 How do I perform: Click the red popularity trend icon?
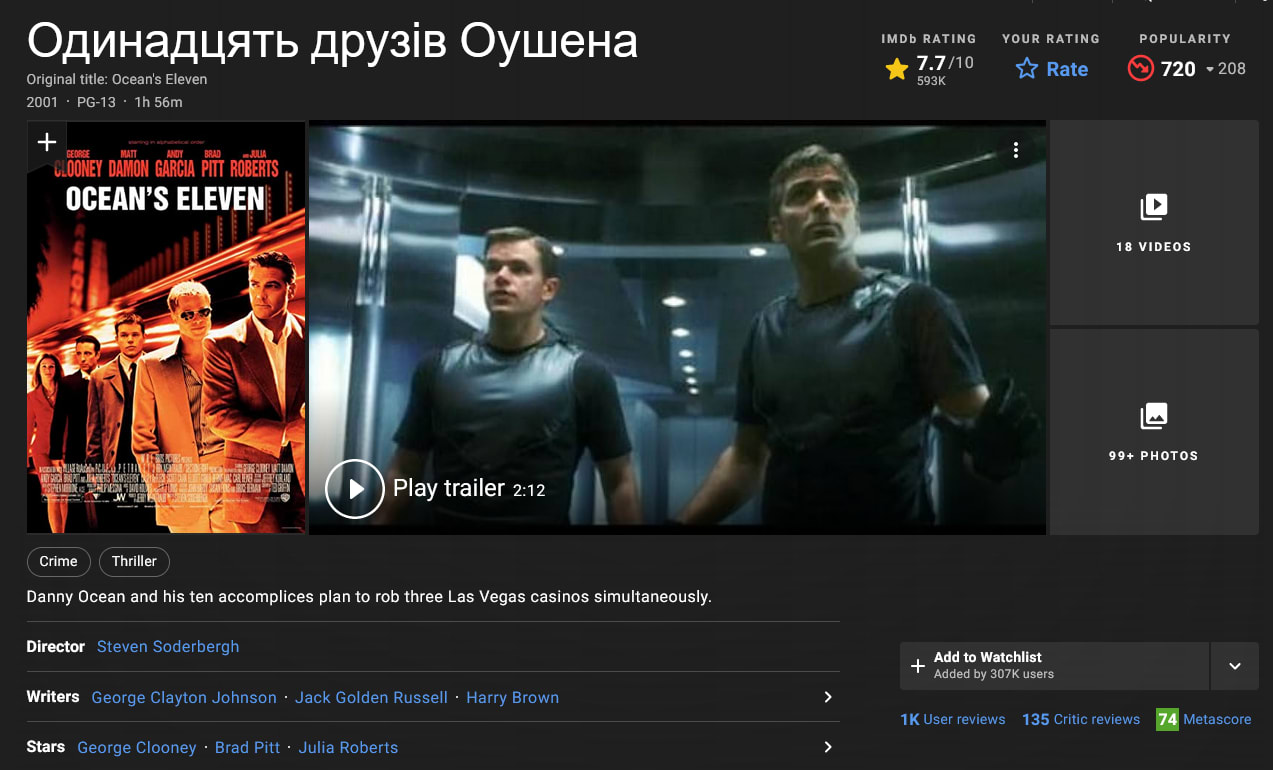[1140, 69]
